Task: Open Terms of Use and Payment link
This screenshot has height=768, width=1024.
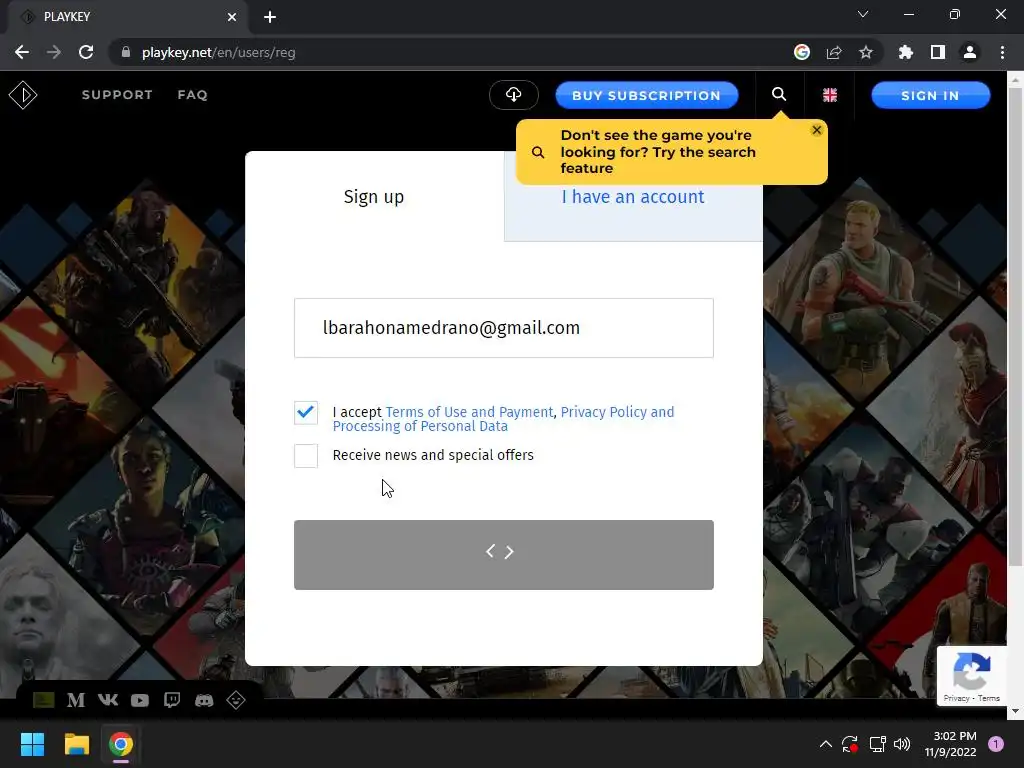Action: click(469, 412)
